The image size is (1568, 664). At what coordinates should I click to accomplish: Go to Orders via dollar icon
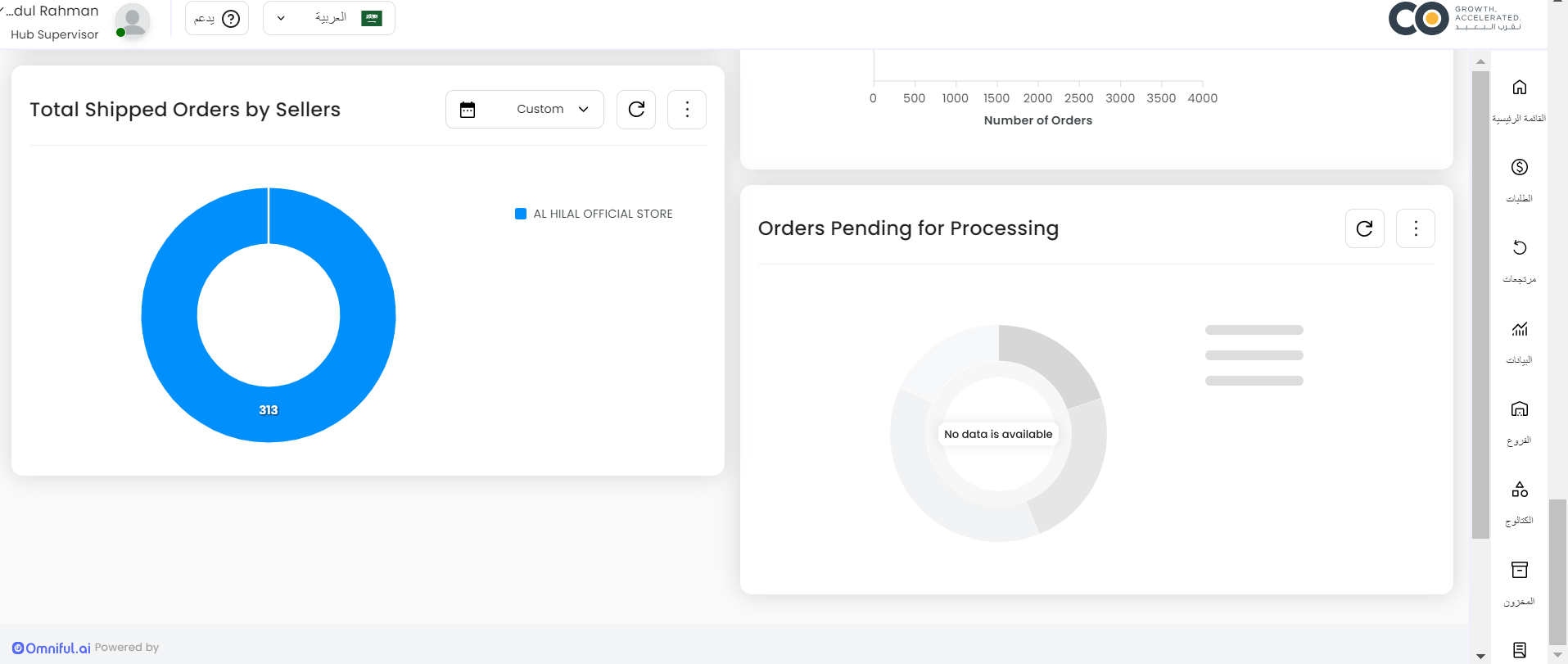pyautogui.click(x=1519, y=168)
